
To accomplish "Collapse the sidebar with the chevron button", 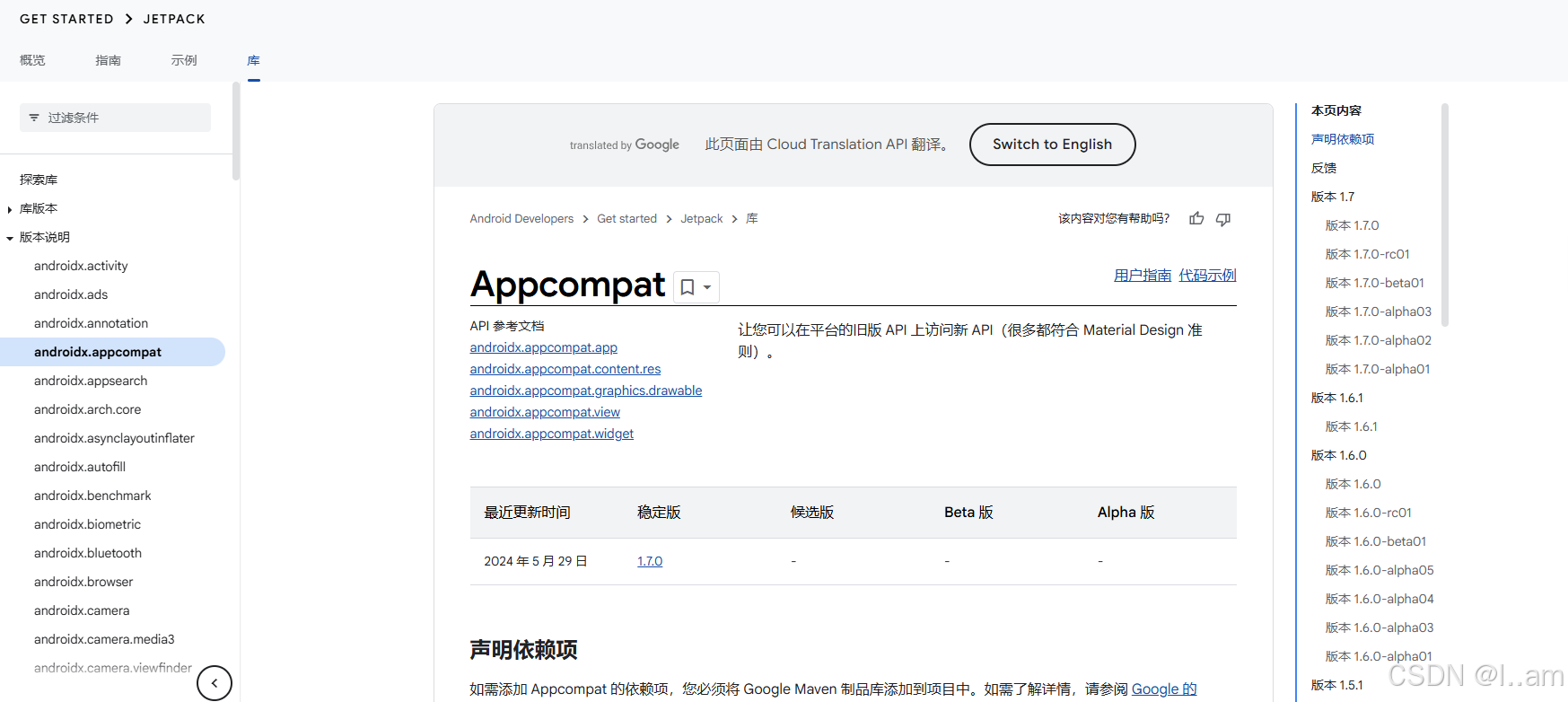I will coord(215,683).
